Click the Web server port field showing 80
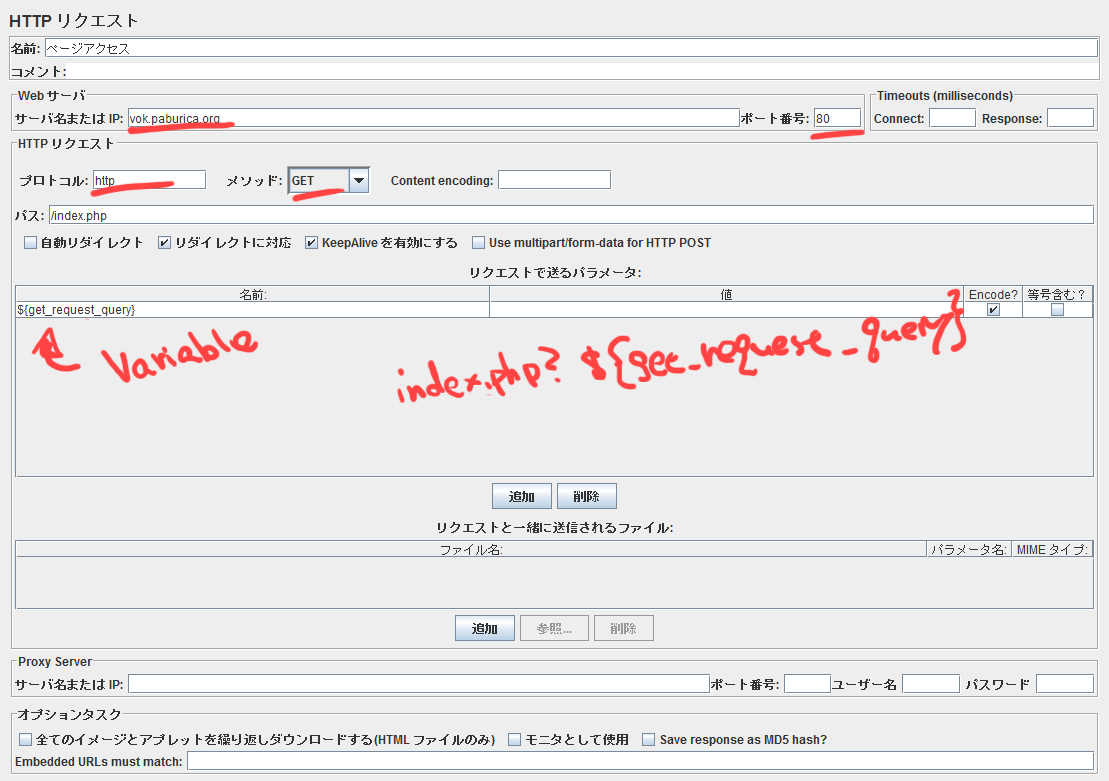The image size is (1109, 781). [x=837, y=118]
